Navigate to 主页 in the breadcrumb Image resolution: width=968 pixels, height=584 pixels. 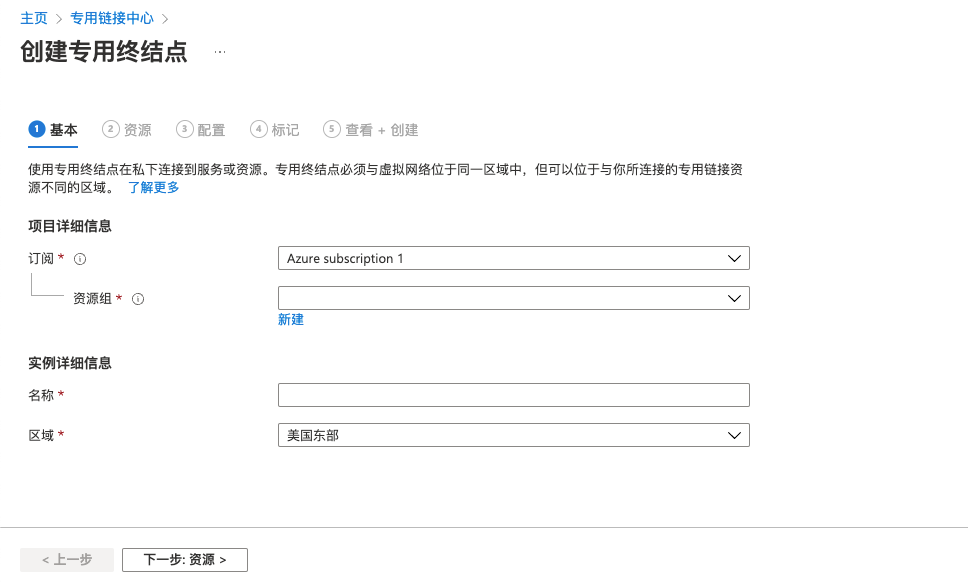[34, 18]
